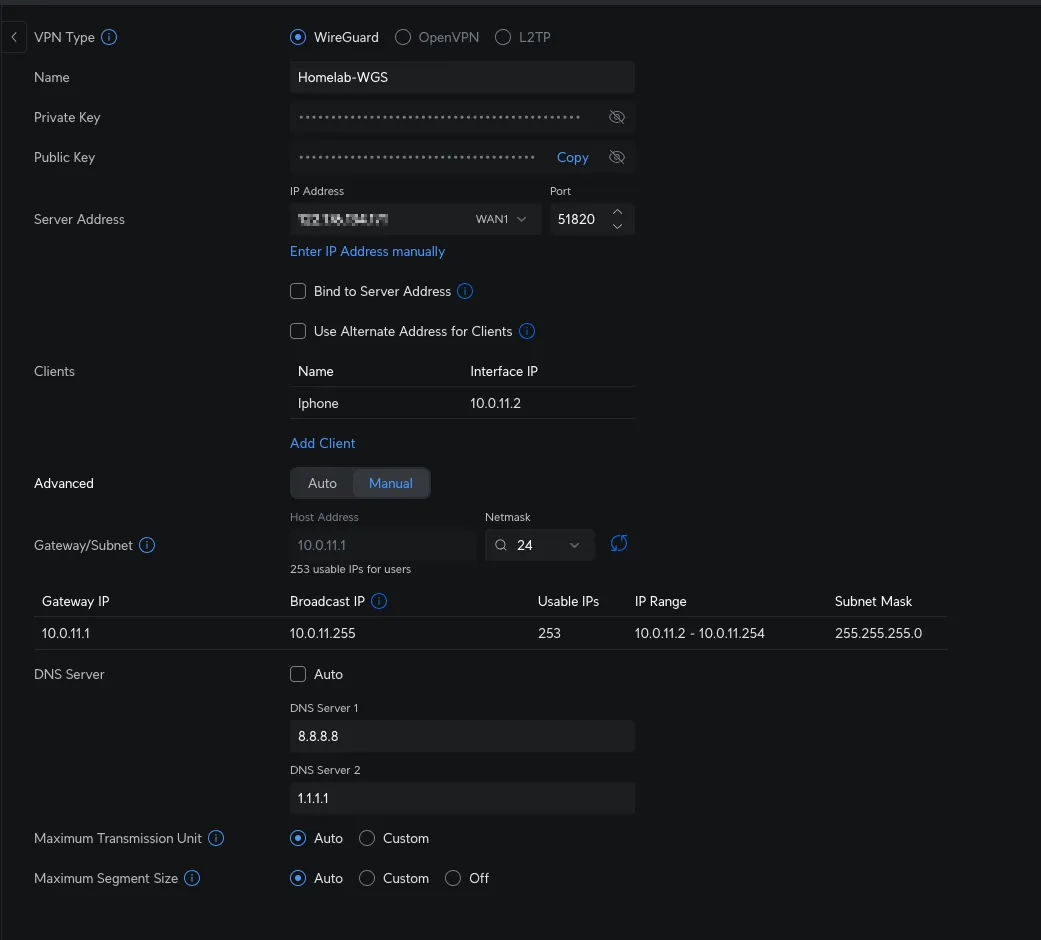Select the Manual advanced tab
The height and width of the screenshot is (940, 1041).
(391, 483)
